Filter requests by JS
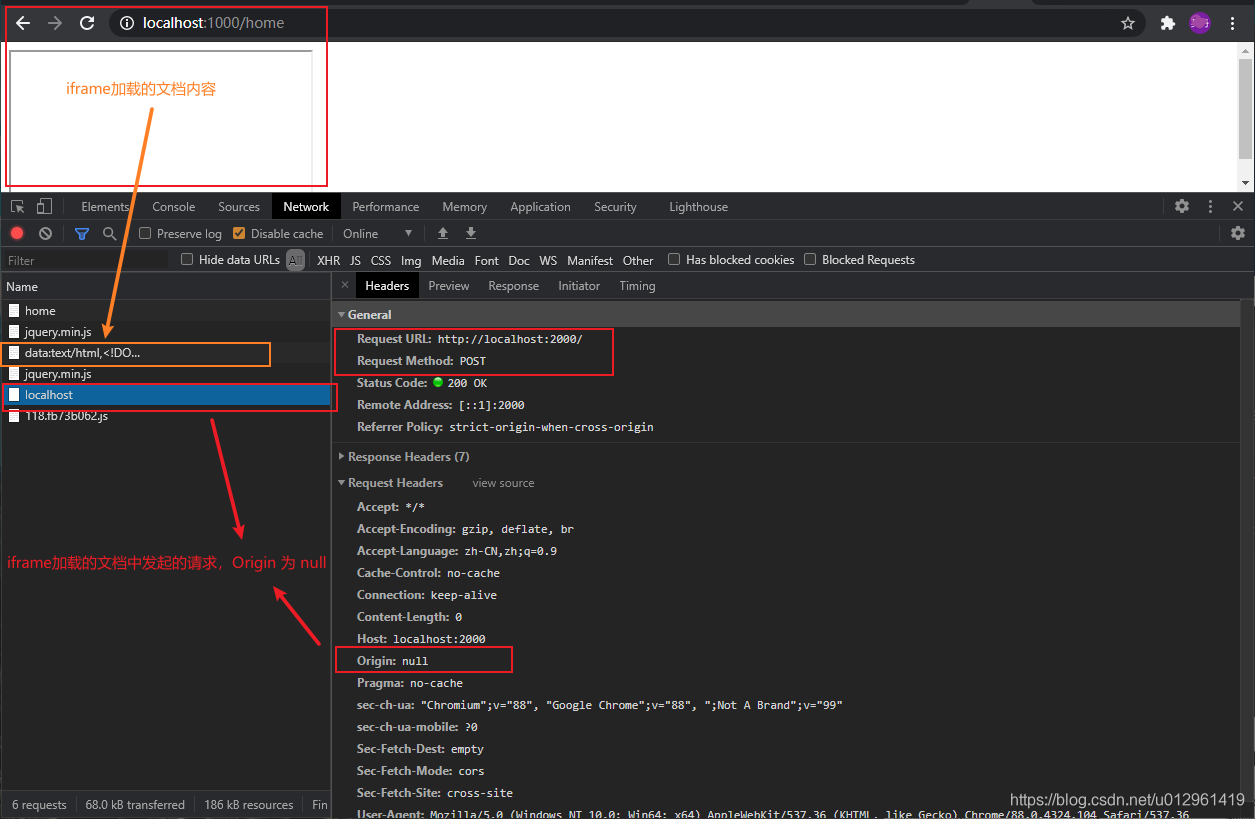The image size is (1255, 819). pos(355,260)
